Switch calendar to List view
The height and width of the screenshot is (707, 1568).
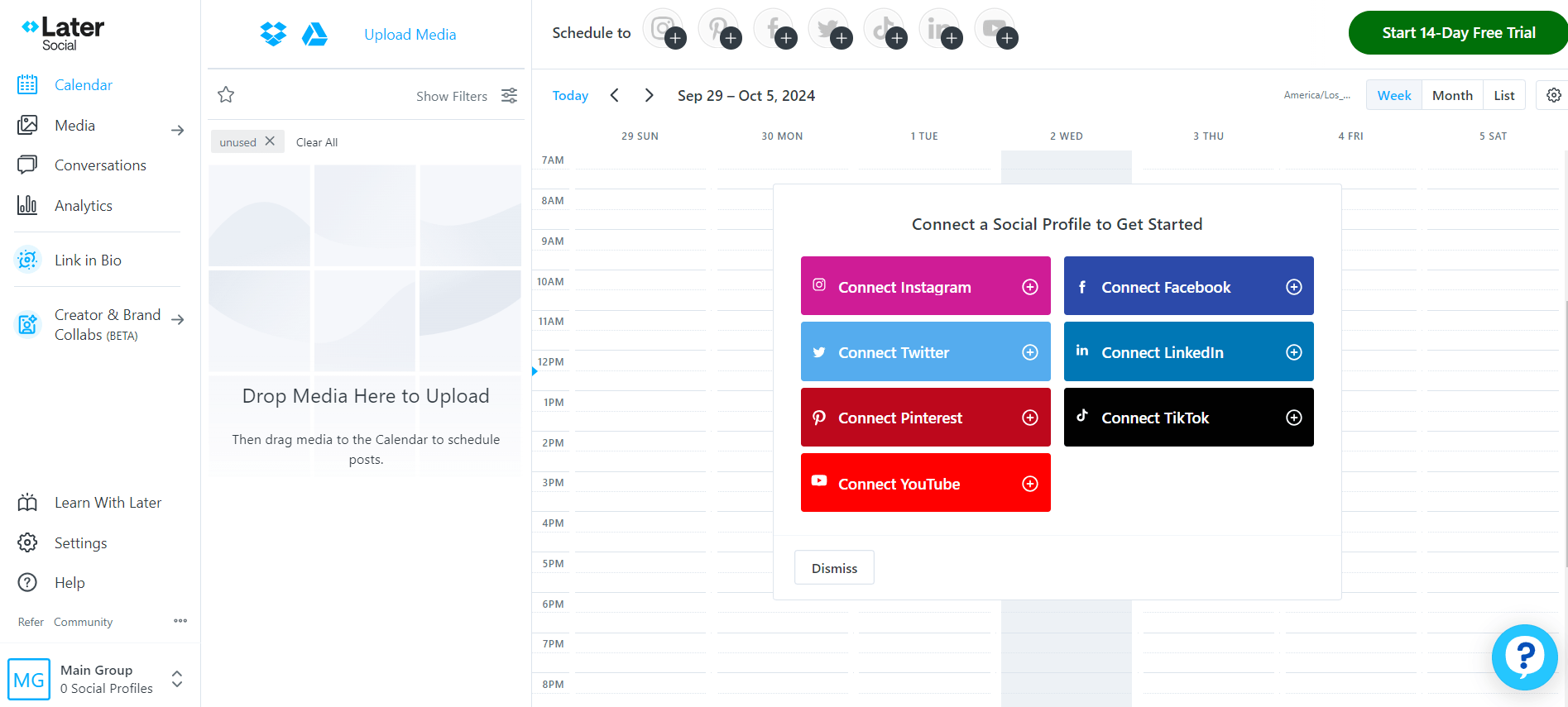point(1503,95)
